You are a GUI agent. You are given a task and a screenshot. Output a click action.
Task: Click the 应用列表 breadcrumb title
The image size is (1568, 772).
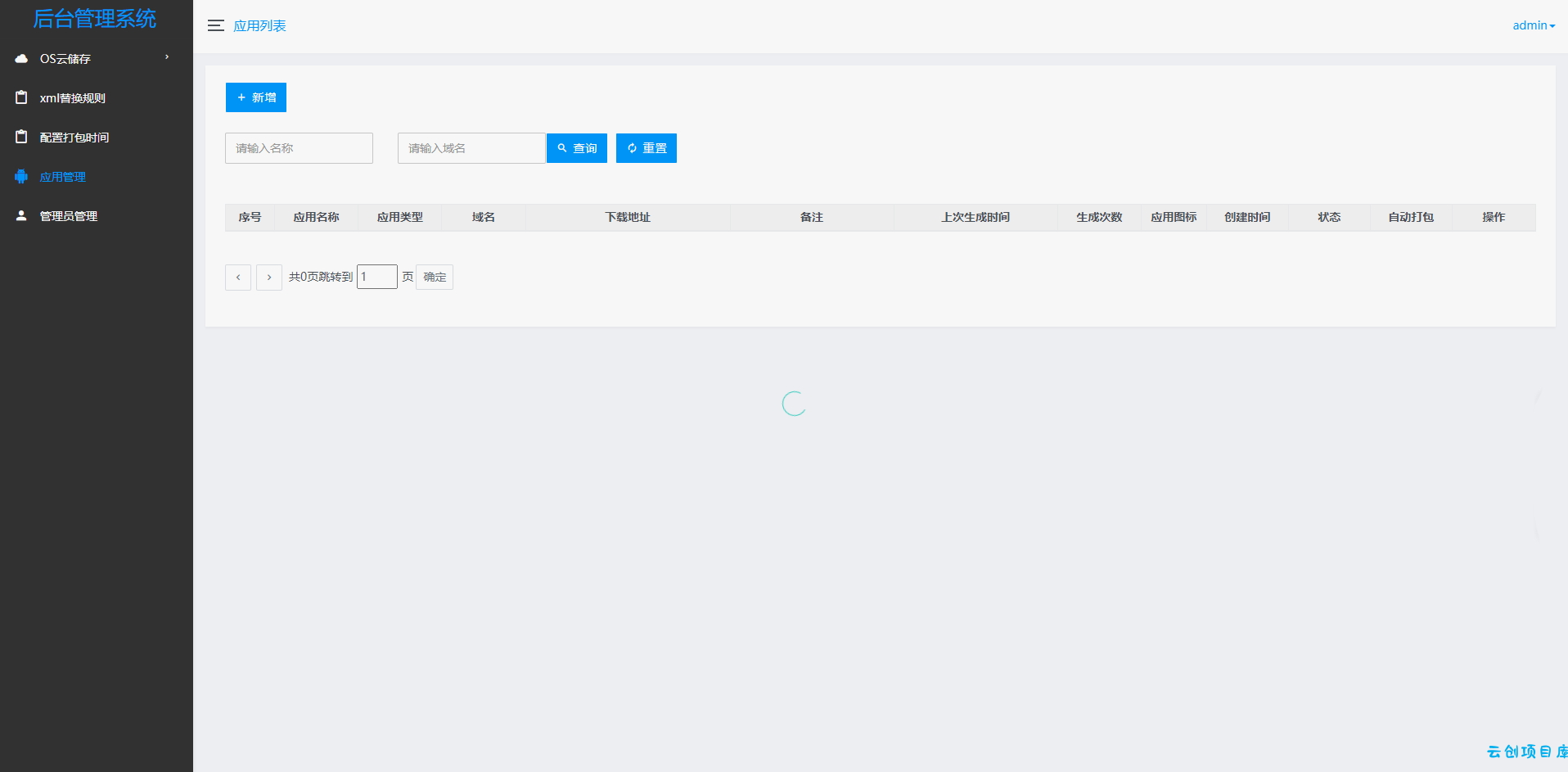coord(259,26)
